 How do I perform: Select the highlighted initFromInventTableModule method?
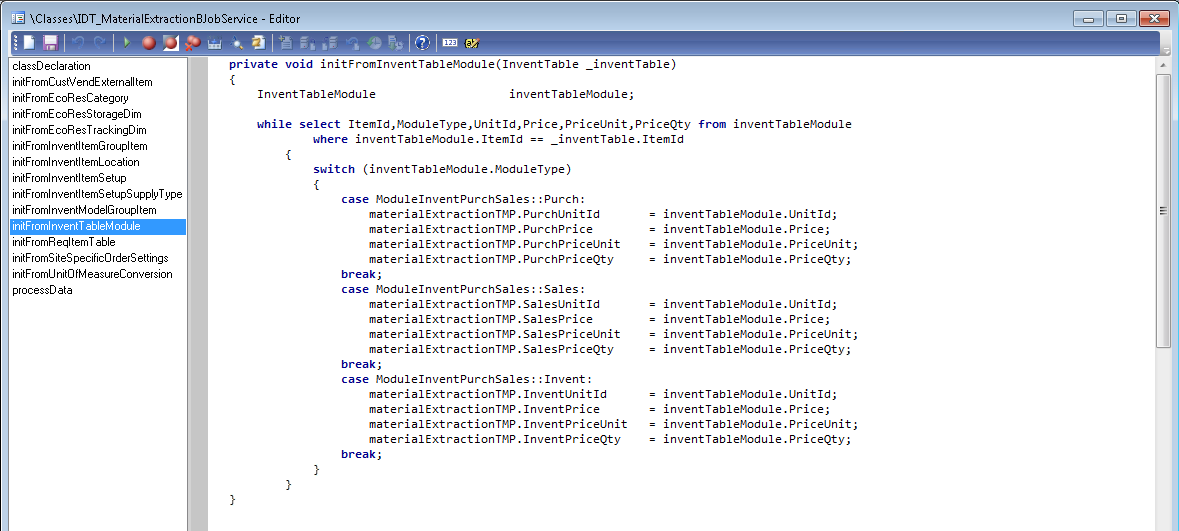pyautogui.click(x=98, y=226)
